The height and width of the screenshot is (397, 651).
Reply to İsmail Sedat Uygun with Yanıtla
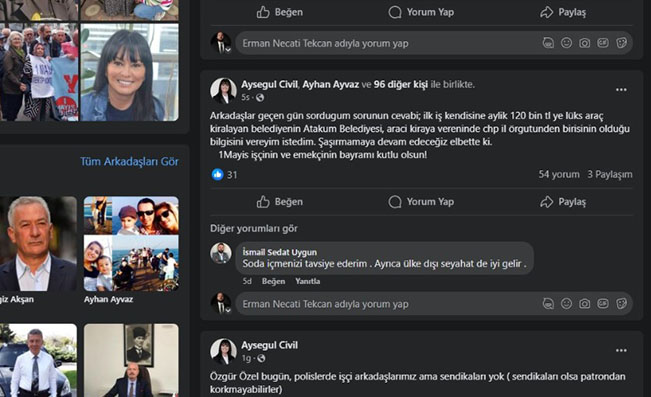click(x=308, y=281)
